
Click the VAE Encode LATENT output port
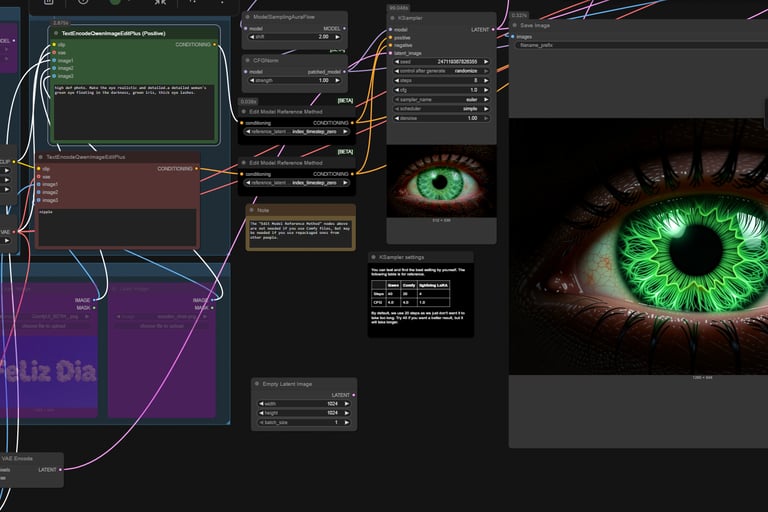[x=60, y=469]
